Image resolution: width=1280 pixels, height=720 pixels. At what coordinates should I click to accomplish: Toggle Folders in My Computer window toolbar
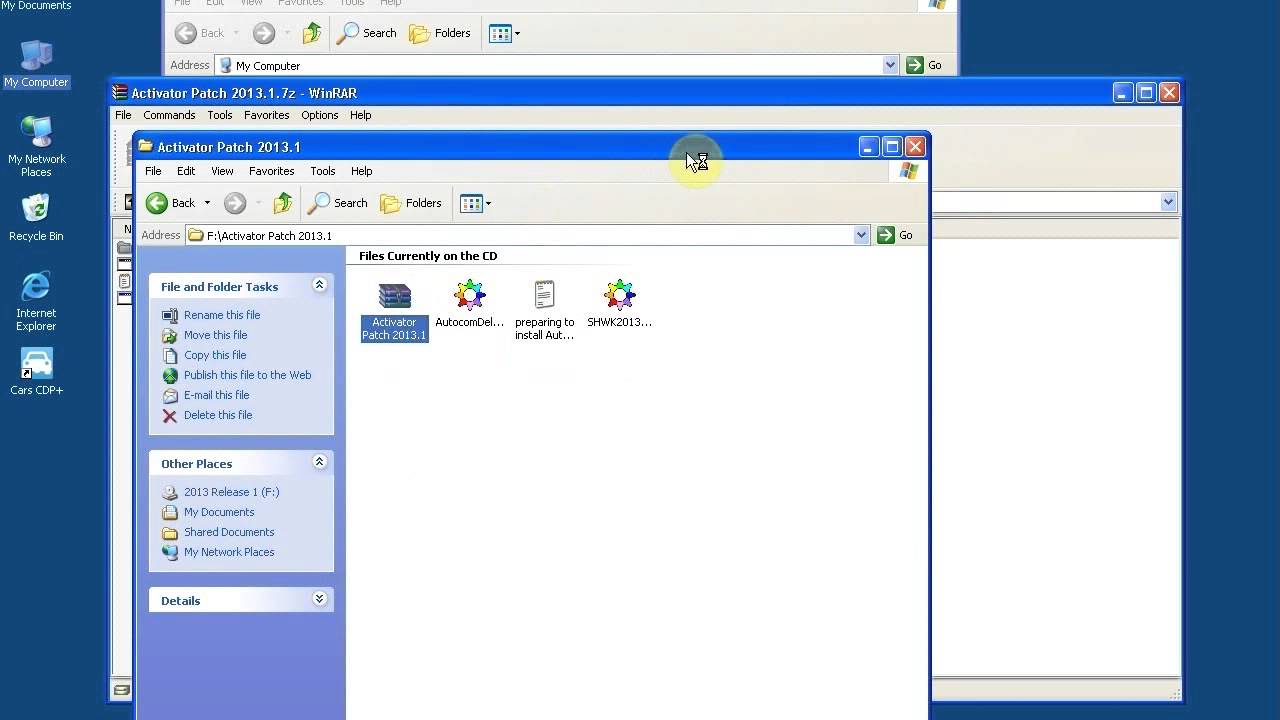(440, 33)
